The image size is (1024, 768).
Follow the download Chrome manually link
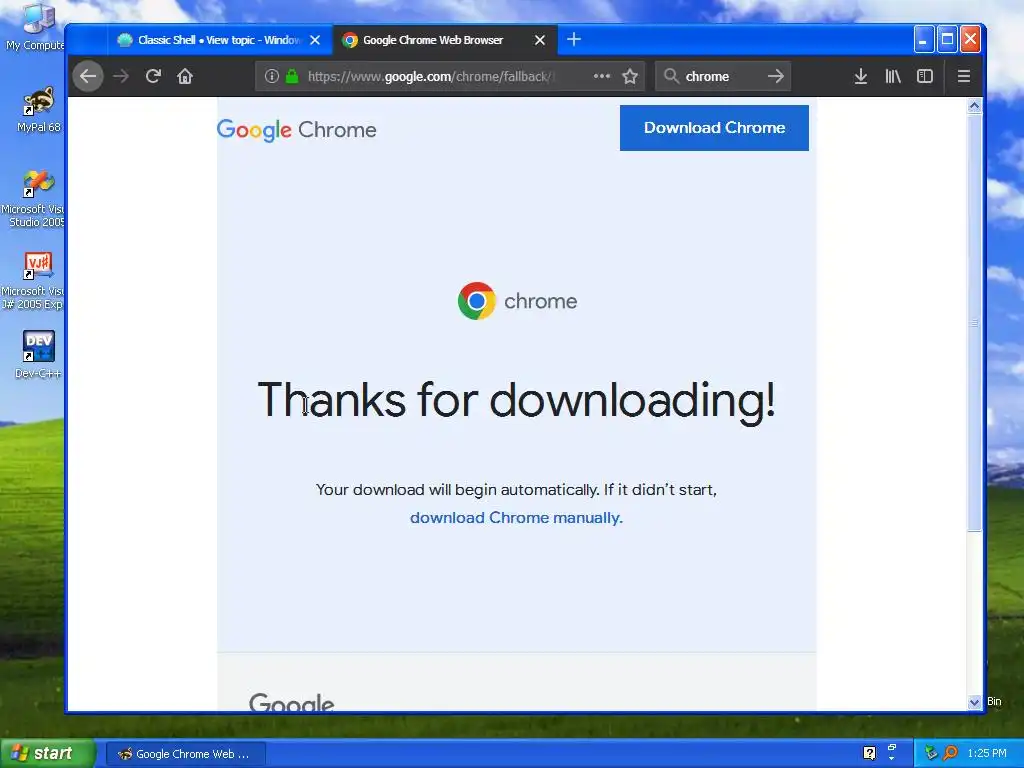click(516, 517)
